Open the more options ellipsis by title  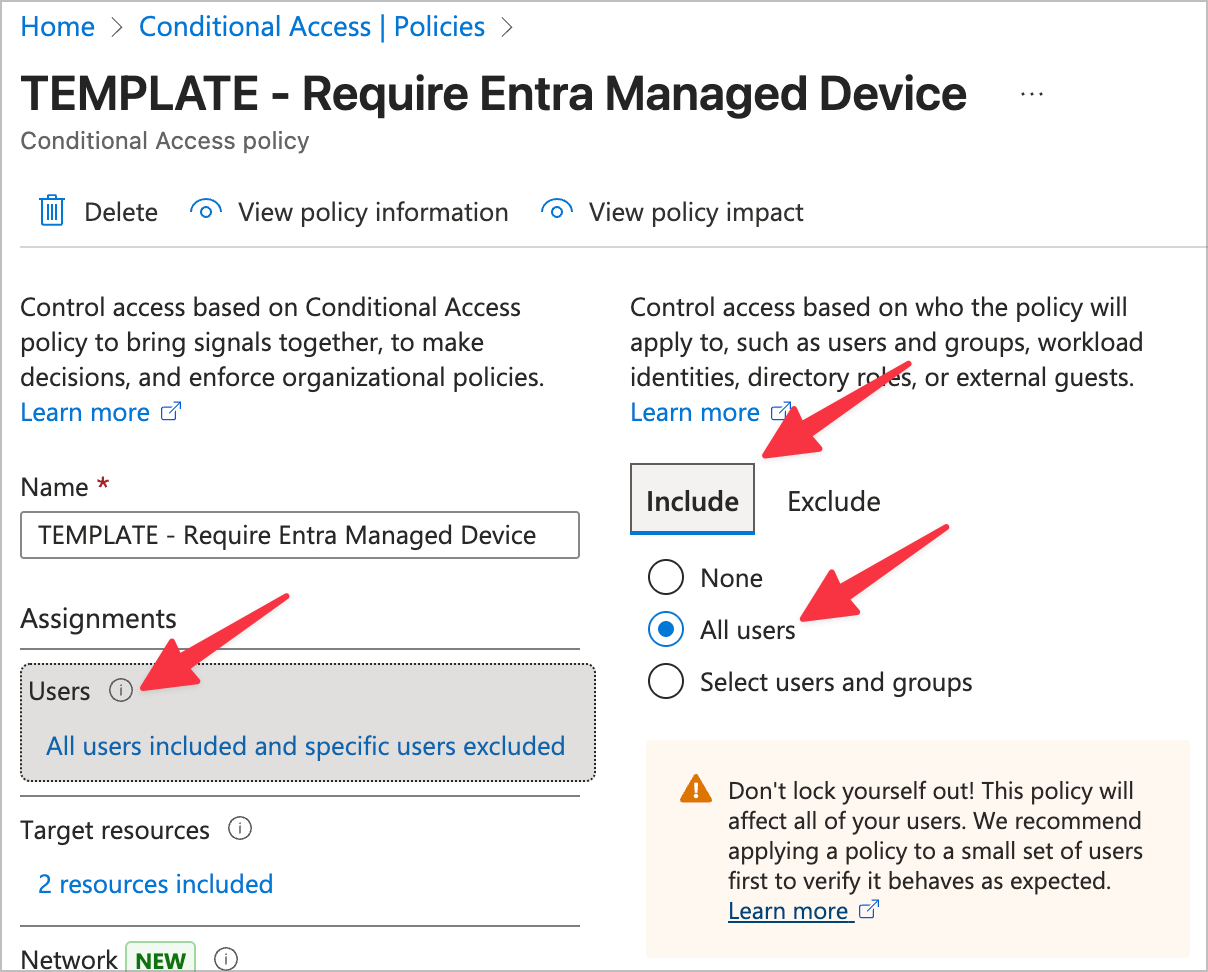click(x=1031, y=94)
